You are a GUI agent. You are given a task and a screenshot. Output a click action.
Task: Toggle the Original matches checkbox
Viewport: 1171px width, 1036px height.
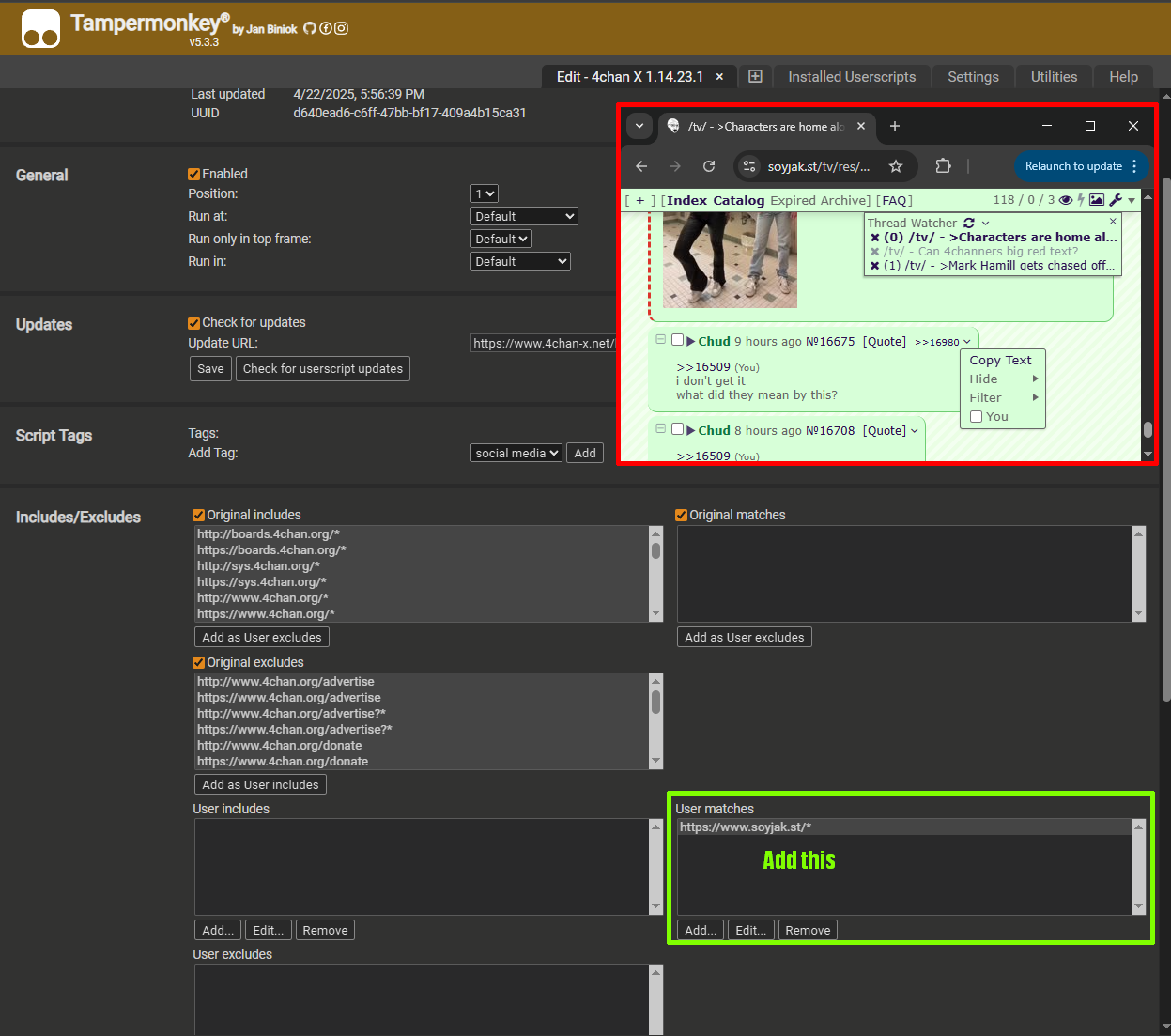pyautogui.click(x=682, y=515)
